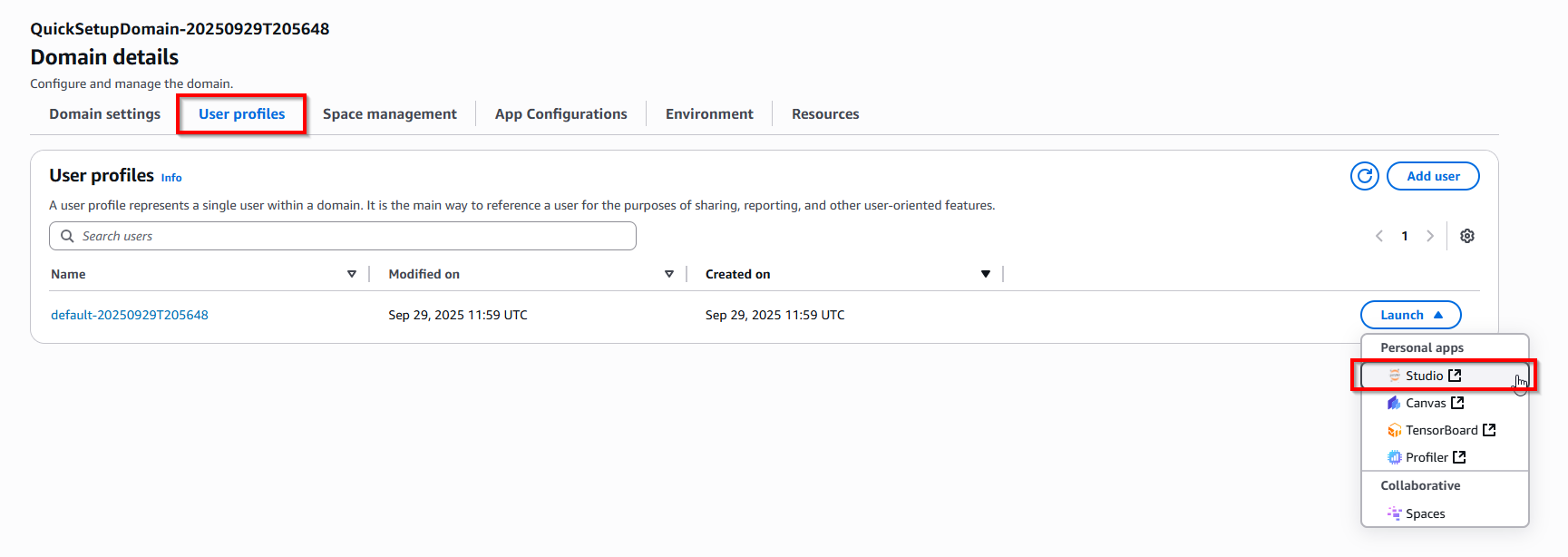Open Profiler from the launch menu
Viewport: 1568px width, 557px height.
[1427, 457]
